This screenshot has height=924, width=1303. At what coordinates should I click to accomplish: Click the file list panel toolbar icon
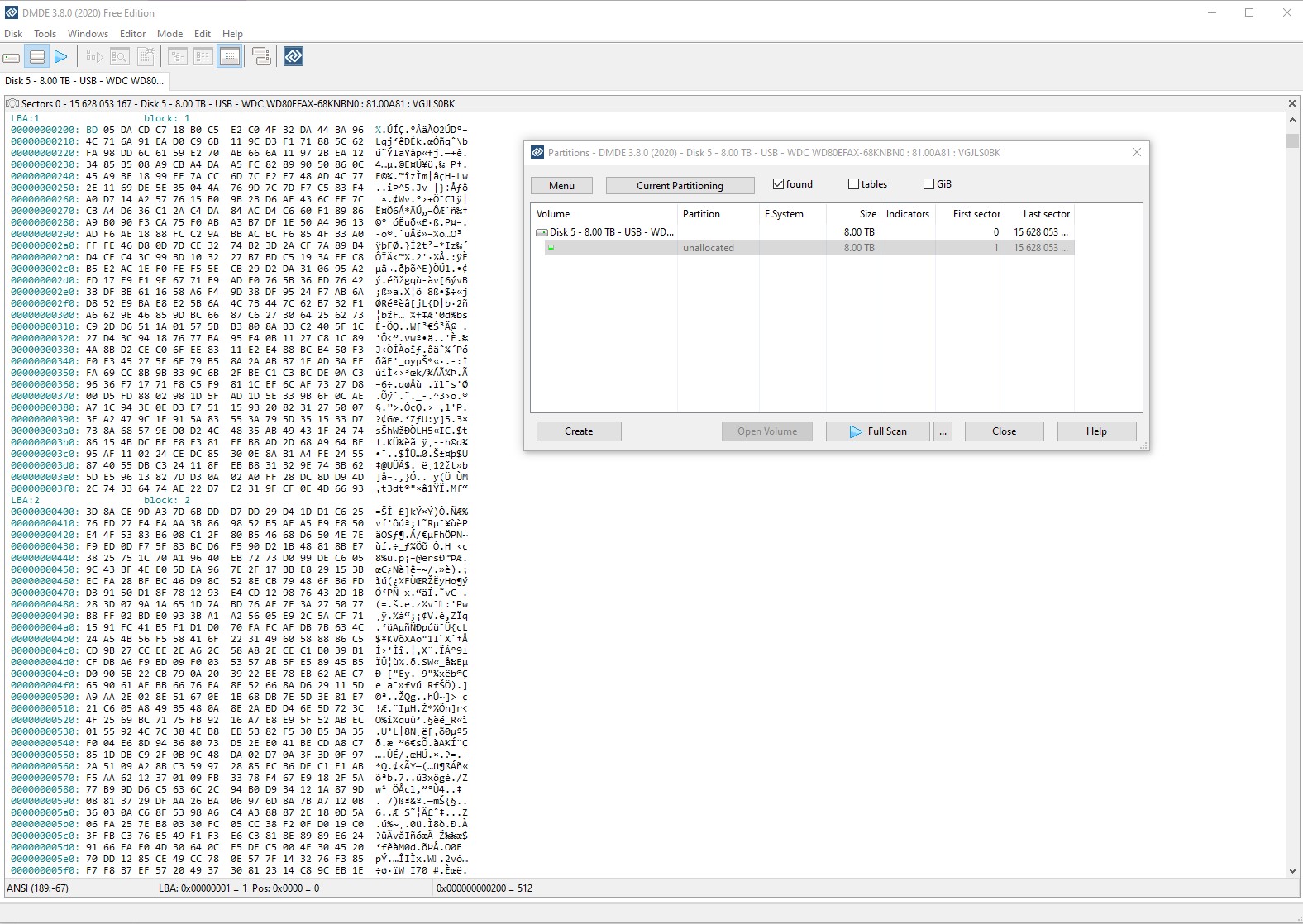click(x=203, y=57)
